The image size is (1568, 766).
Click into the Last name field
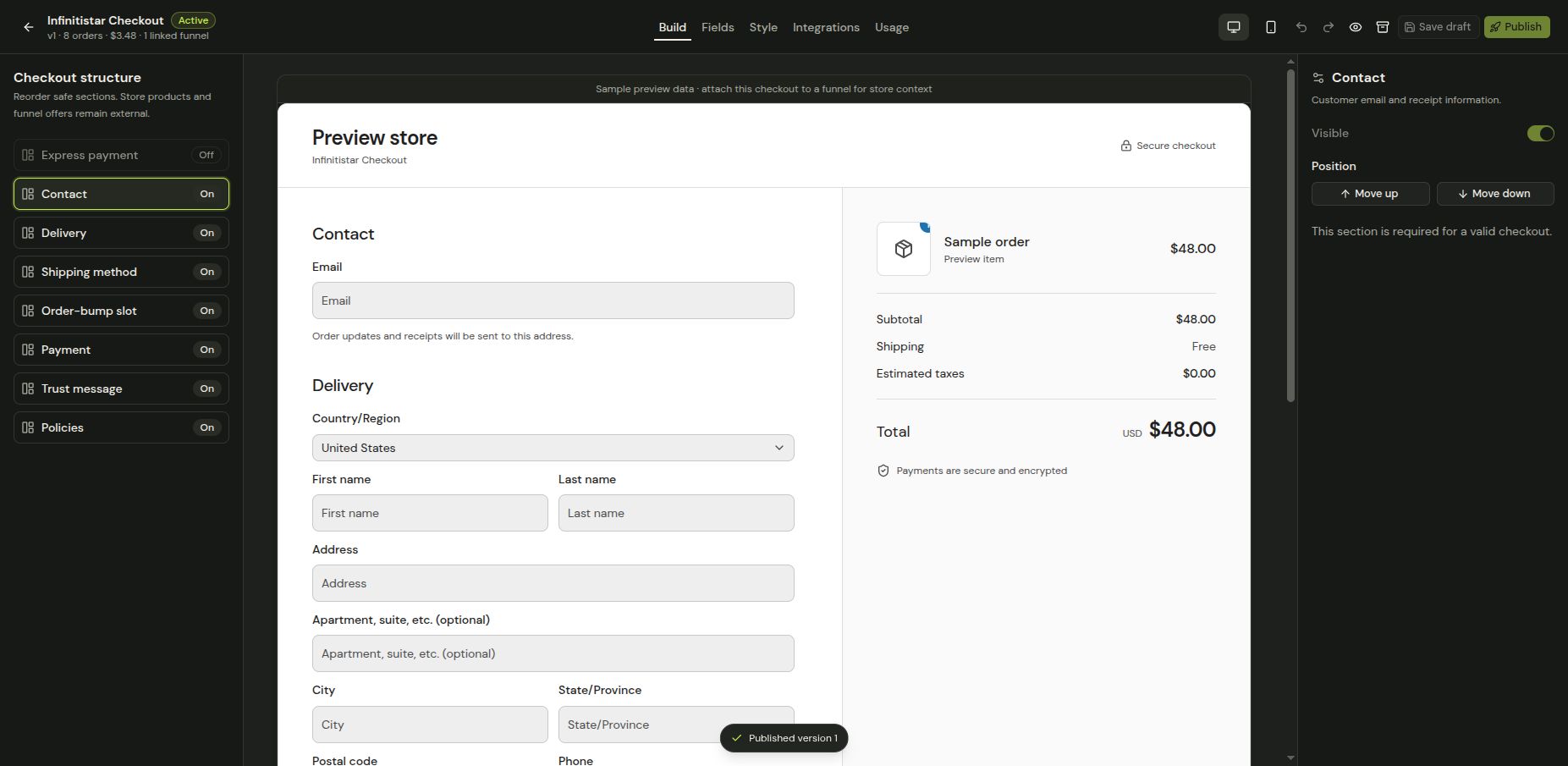[676, 513]
